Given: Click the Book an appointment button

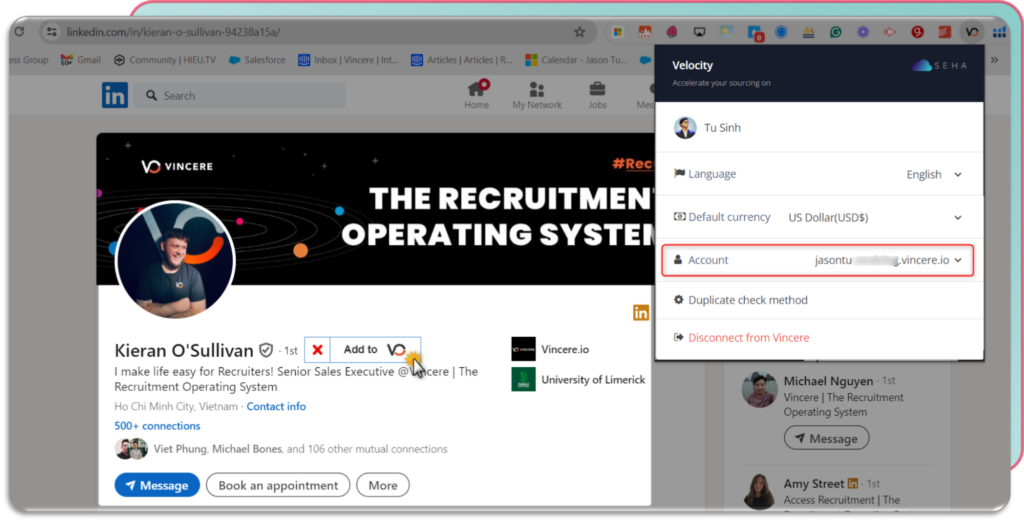Looking at the screenshot, I should [x=278, y=485].
